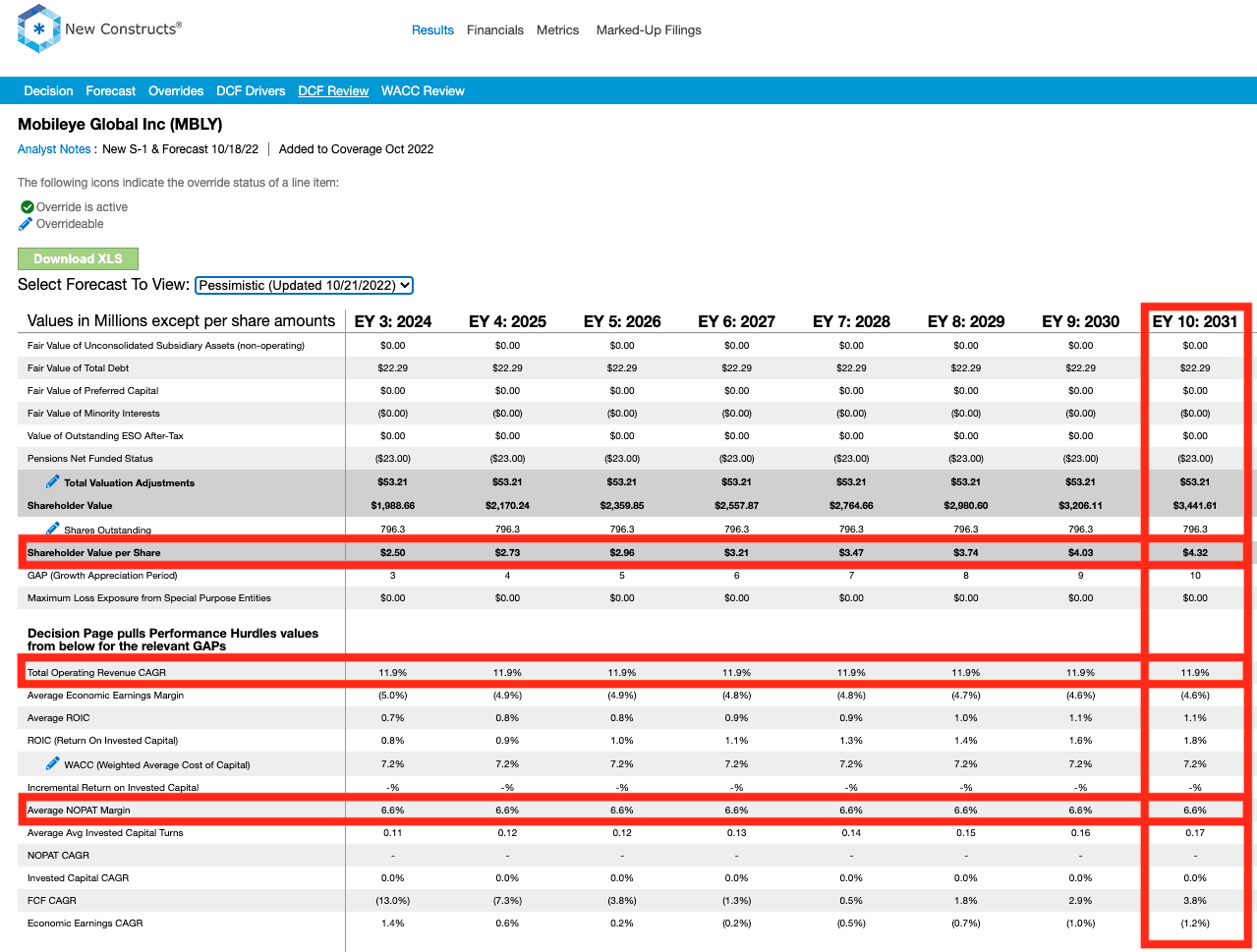Click the 1.8% ROIC cell for 2031

click(1195, 741)
